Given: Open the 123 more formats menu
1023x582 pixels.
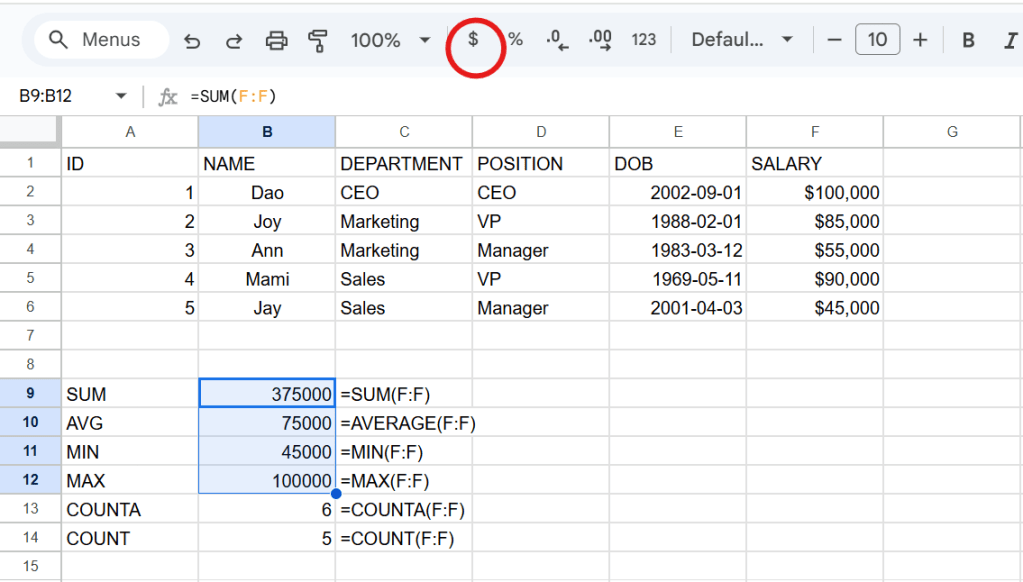Looking at the screenshot, I should [x=644, y=40].
